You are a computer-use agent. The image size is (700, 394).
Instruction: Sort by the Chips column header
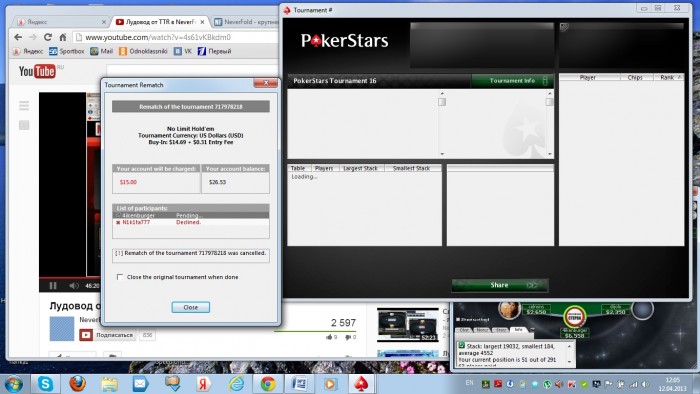(x=634, y=78)
